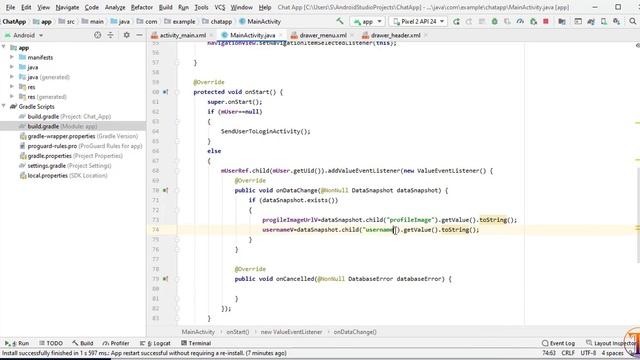This screenshot has height=360, width=640.
Task: Select local.properties file
Action: tap(63, 176)
